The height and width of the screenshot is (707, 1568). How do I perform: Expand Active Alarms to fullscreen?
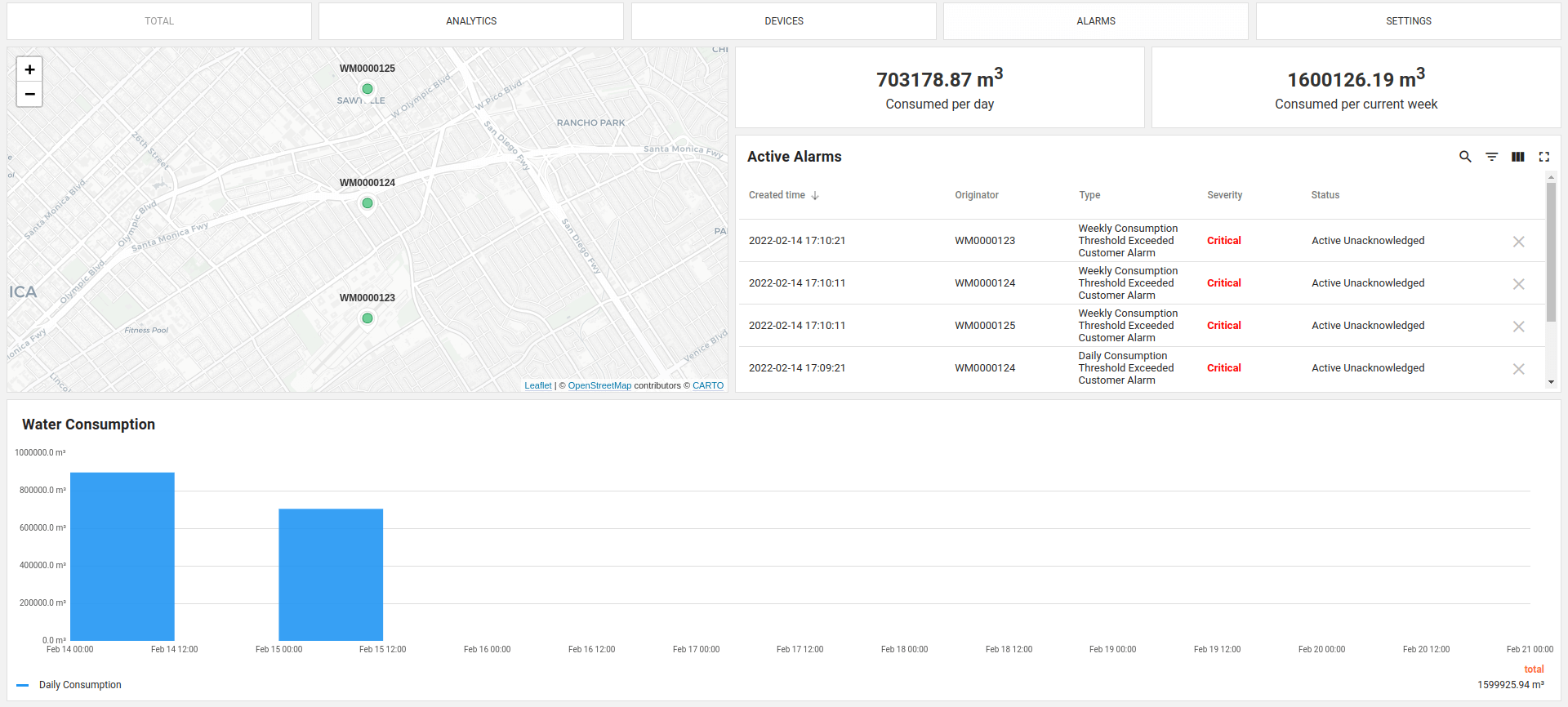tap(1543, 157)
